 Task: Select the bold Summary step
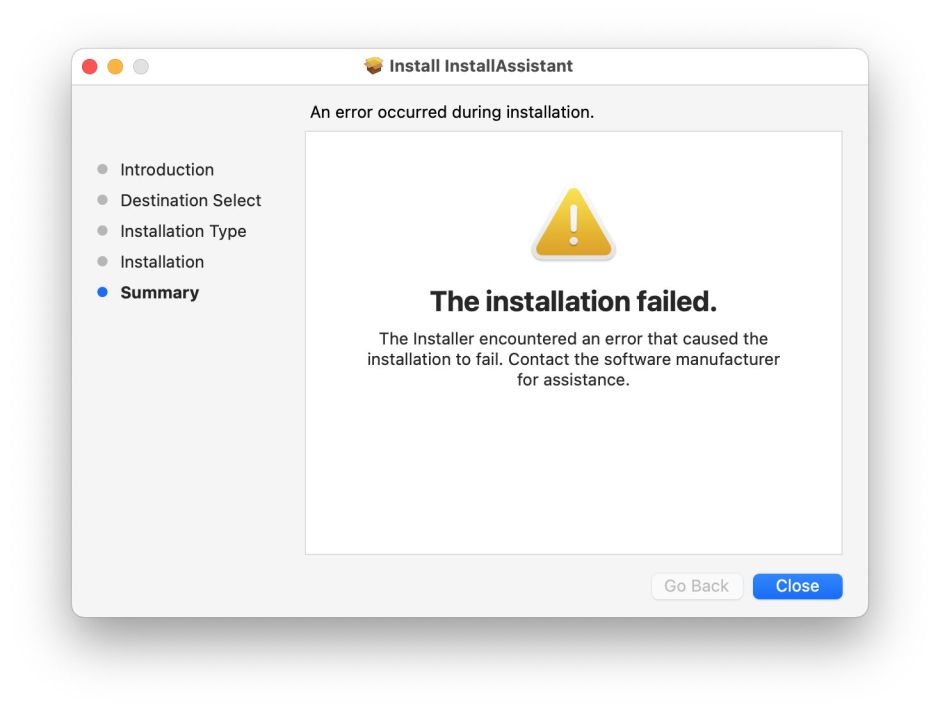click(x=159, y=293)
